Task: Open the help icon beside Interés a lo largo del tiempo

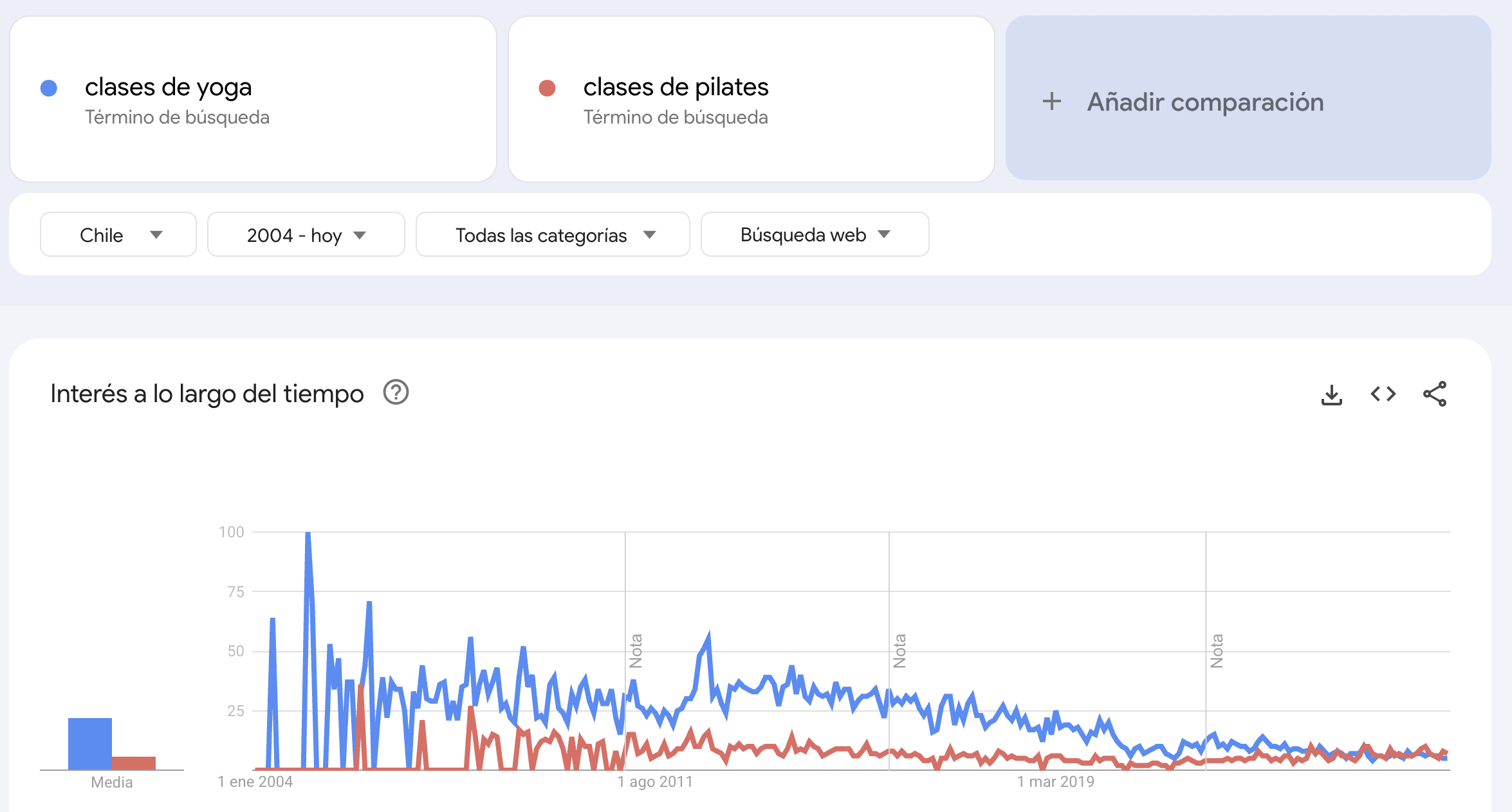Action: 396,392
